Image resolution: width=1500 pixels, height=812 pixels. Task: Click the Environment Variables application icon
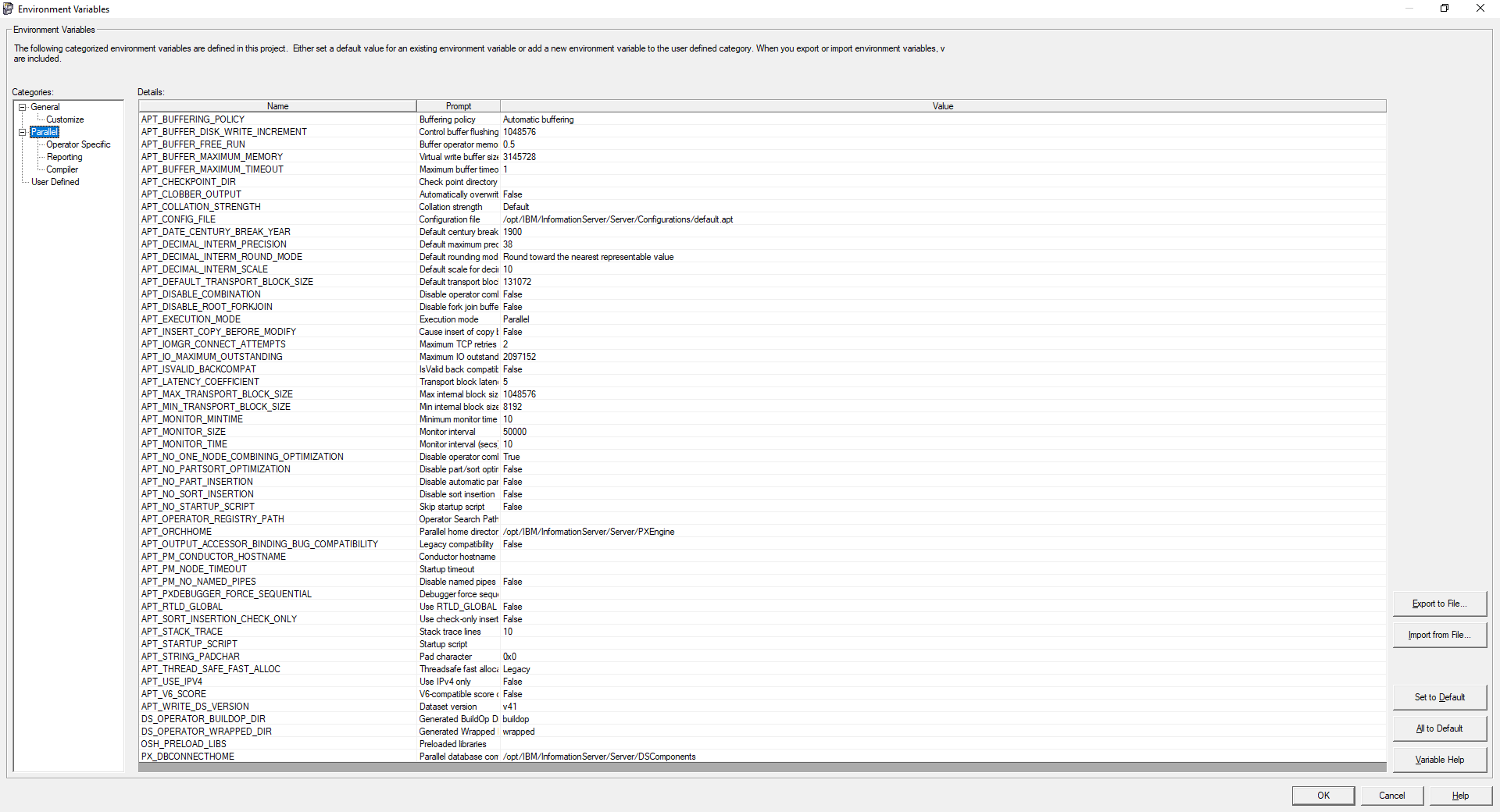pos(8,9)
